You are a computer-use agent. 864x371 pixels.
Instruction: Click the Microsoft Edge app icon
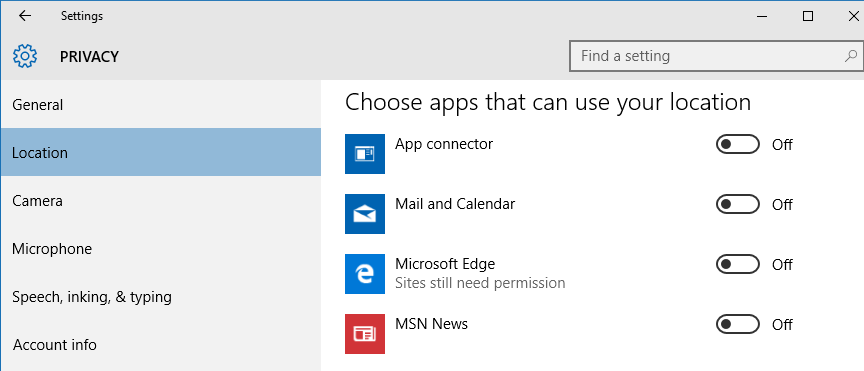coord(365,274)
